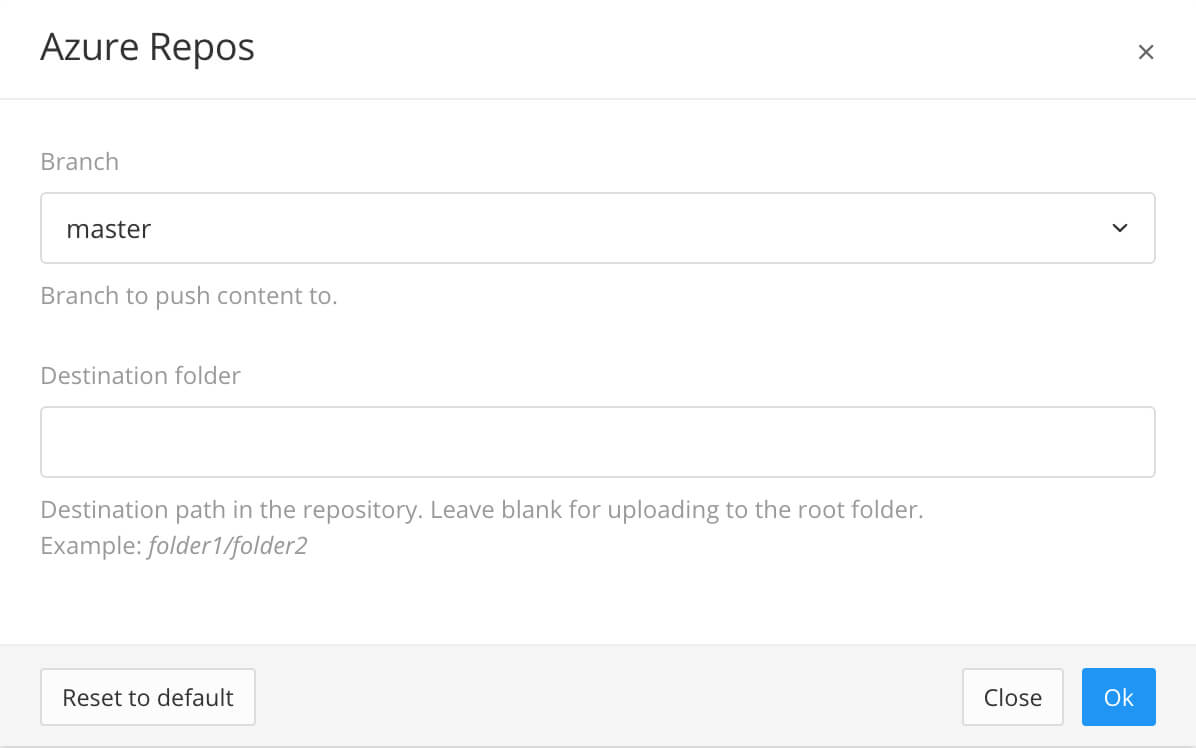Click inside the Destination folder field
Screen dimensions: 1196x748
[x=598, y=440]
